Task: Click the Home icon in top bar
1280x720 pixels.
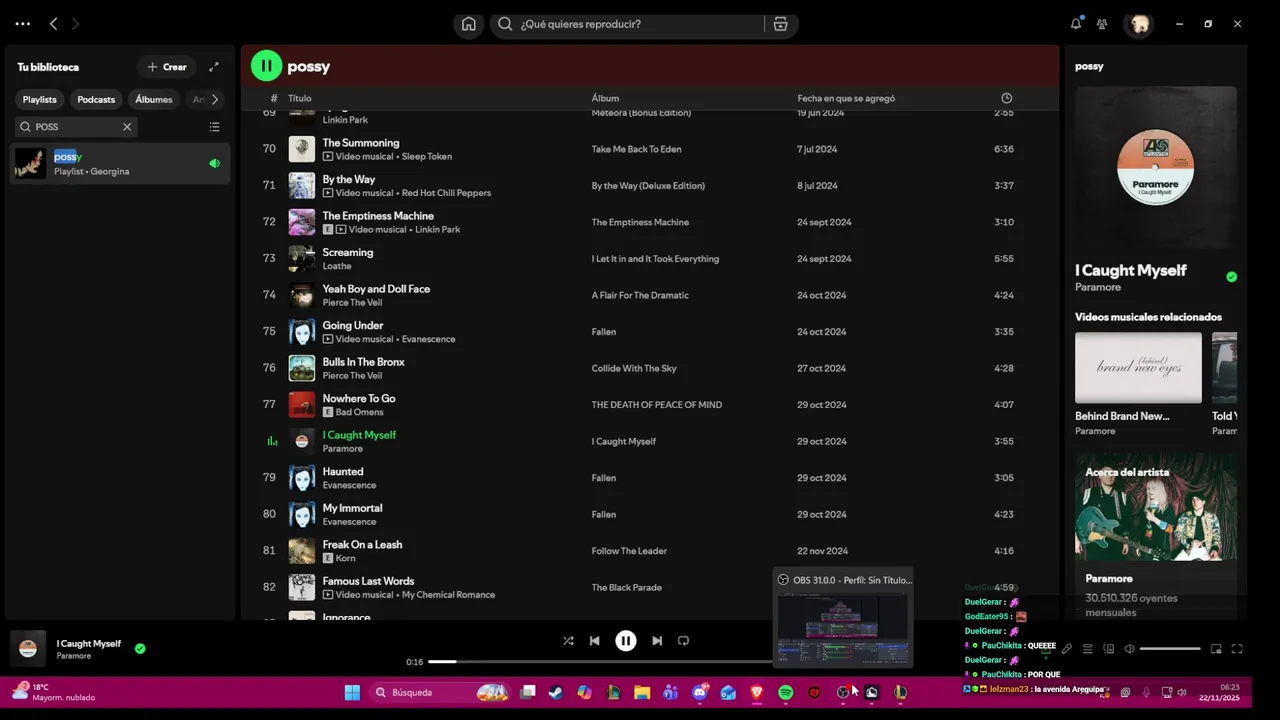Action: click(468, 24)
